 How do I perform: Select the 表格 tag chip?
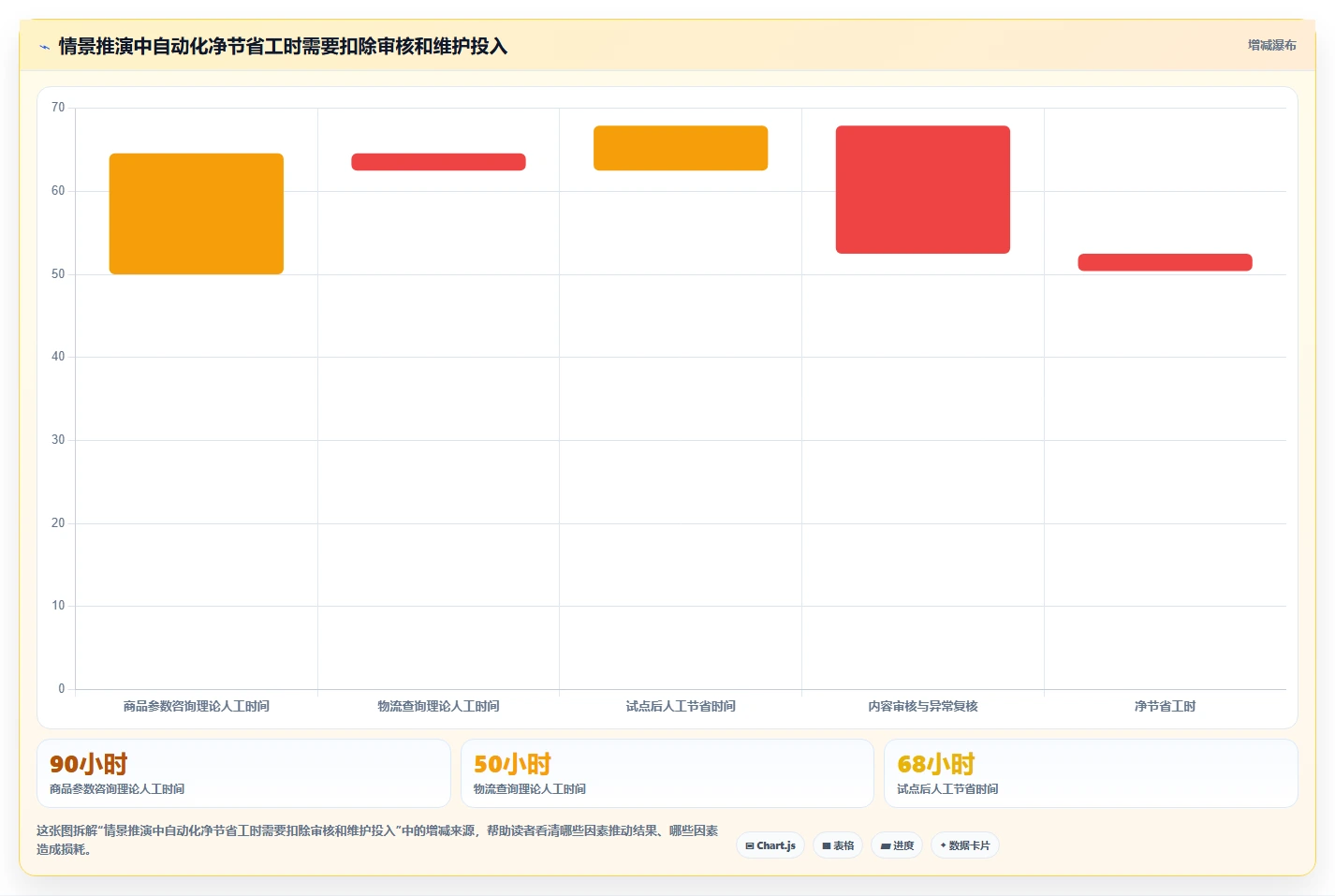[838, 845]
